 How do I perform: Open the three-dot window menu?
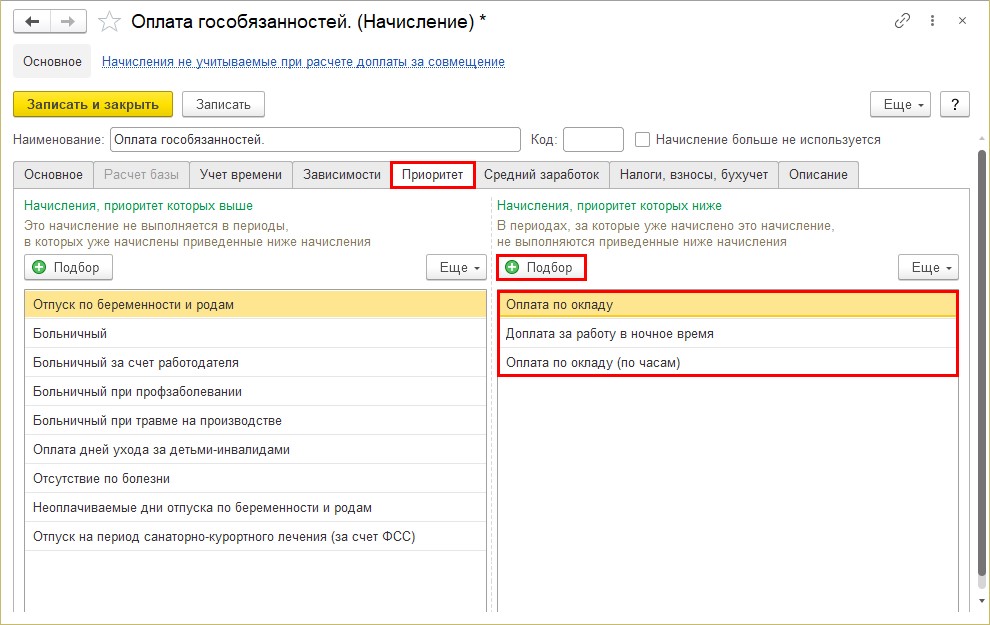coord(932,21)
